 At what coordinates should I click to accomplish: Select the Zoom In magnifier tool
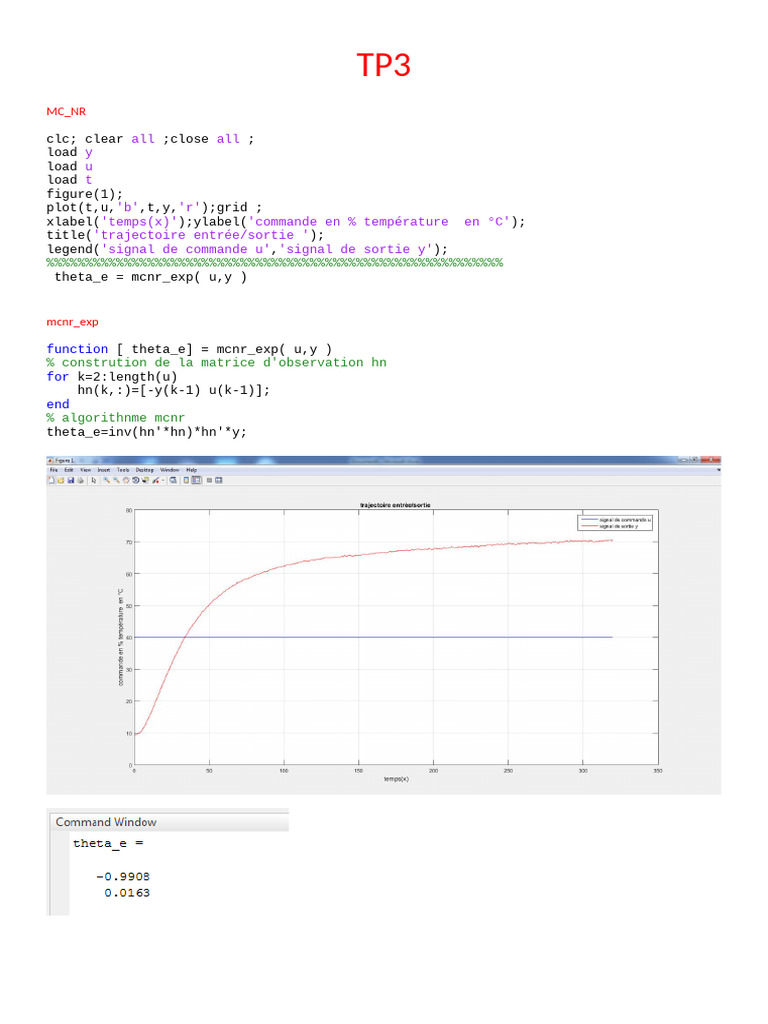point(106,480)
